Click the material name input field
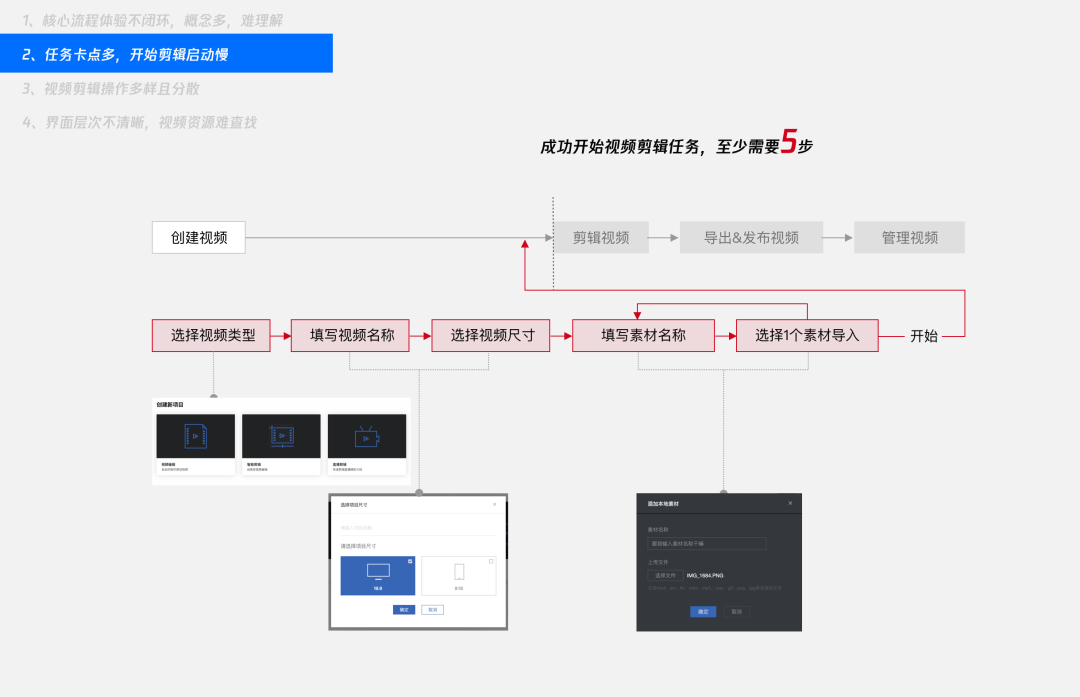 click(x=707, y=543)
